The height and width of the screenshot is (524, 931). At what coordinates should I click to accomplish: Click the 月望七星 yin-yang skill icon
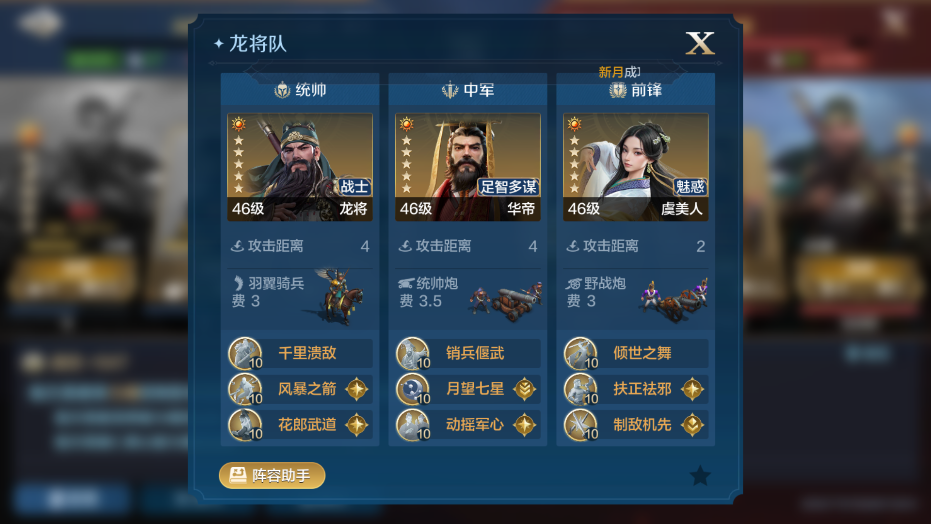[x=413, y=389]
